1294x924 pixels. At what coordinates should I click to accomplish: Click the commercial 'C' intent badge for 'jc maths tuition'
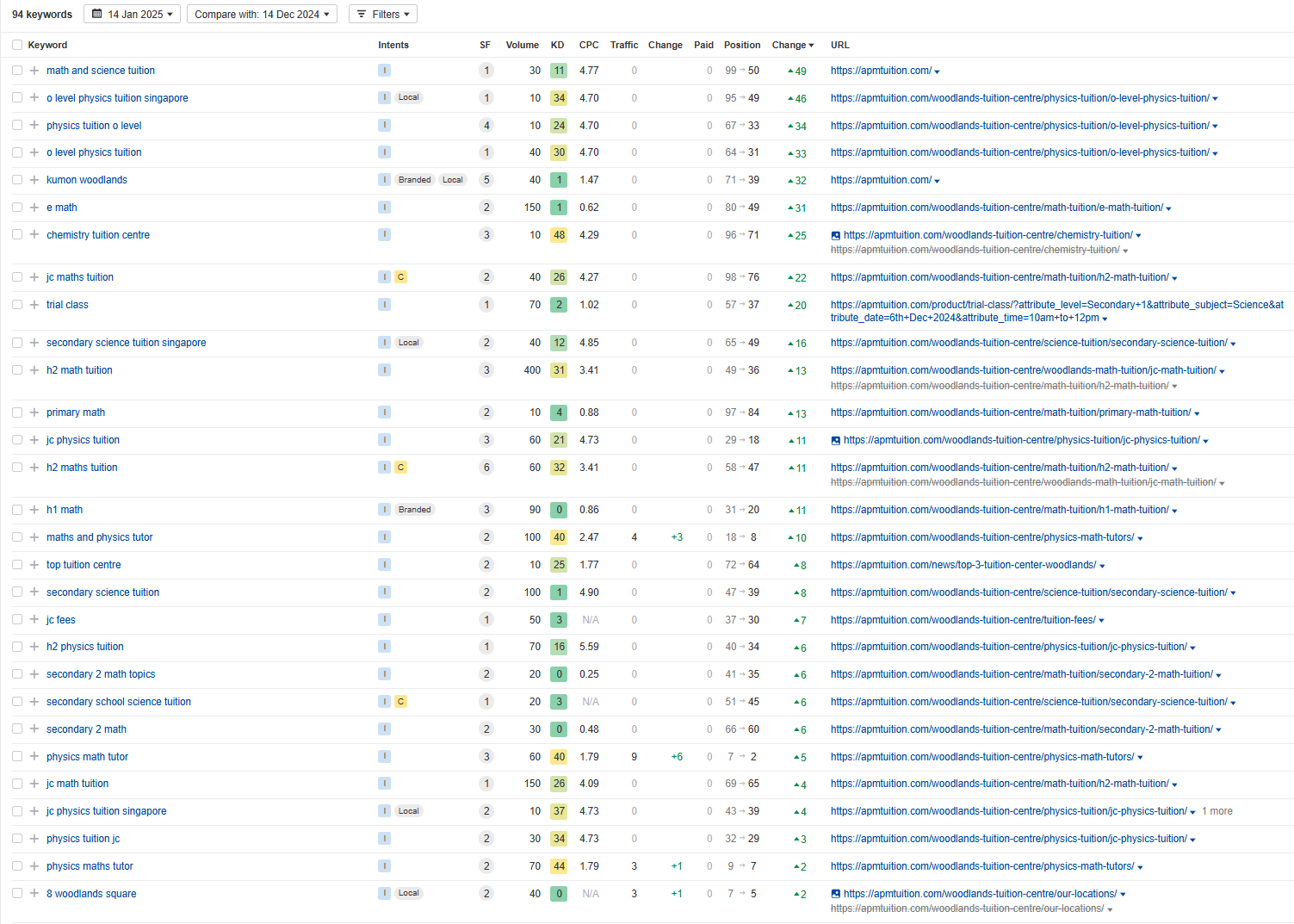tap(400, 277)
